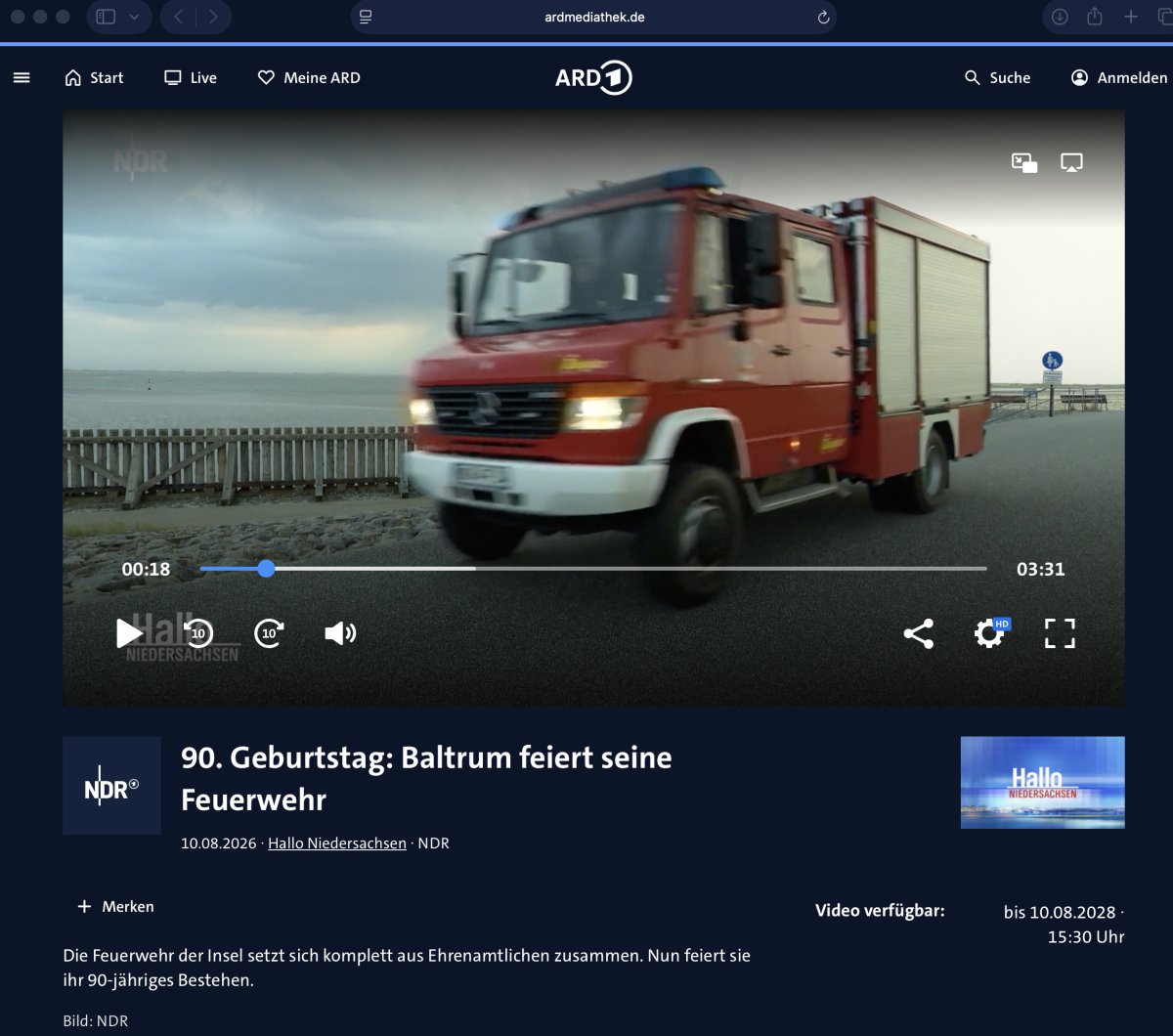Open a new tab
Image resolution: width=1173 pixels, height=1036 pixels.
pos(1131,17)
